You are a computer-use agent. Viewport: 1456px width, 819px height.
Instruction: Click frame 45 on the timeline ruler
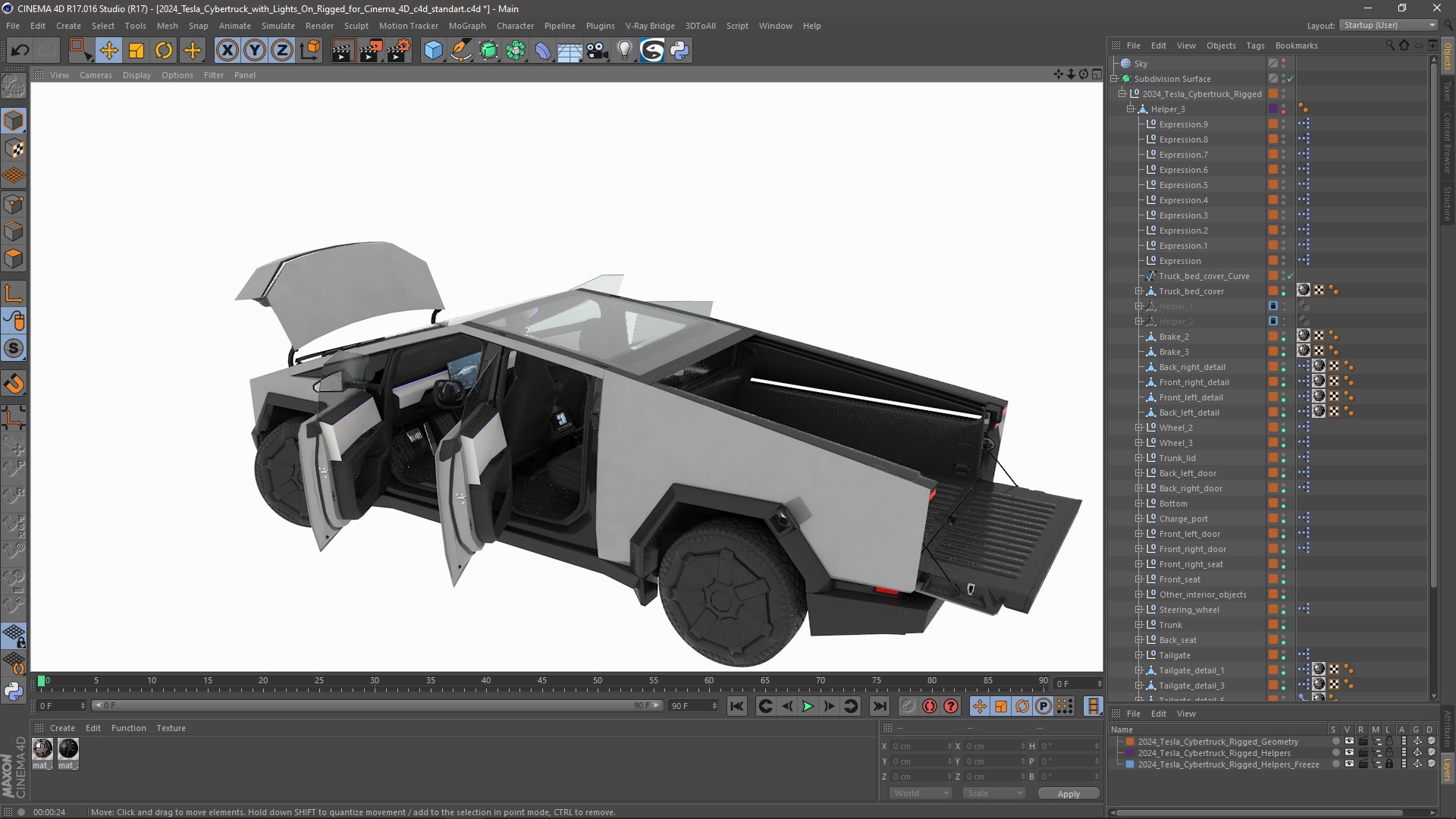[542, 681]
